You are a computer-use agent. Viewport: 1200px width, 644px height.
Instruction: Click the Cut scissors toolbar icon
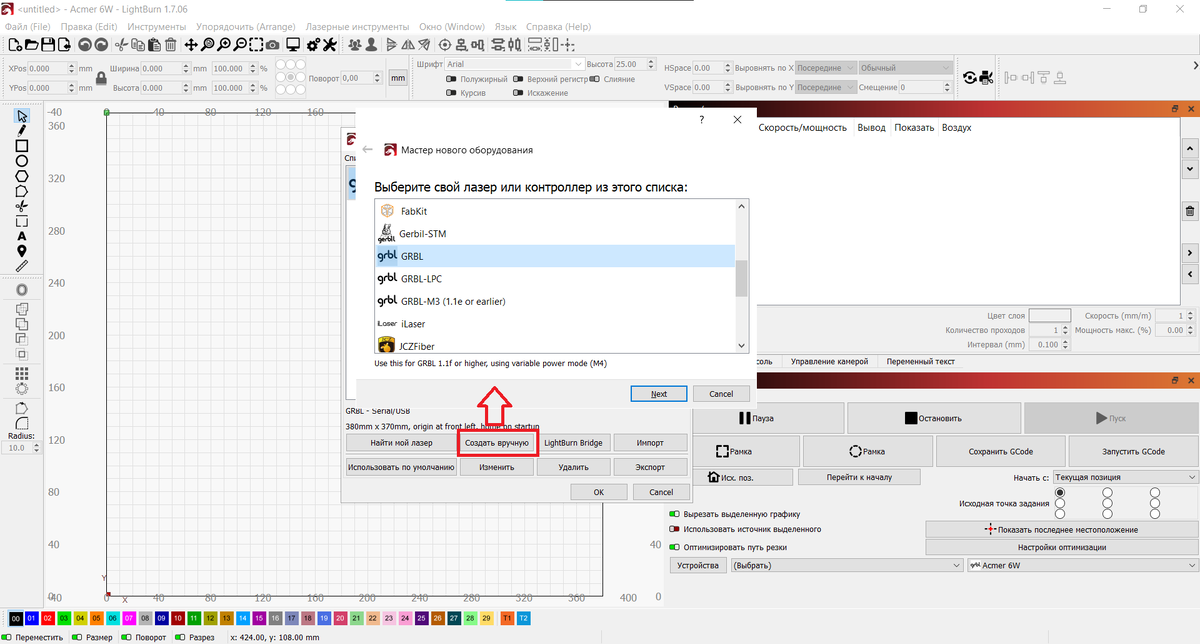(x=122, y=45)
